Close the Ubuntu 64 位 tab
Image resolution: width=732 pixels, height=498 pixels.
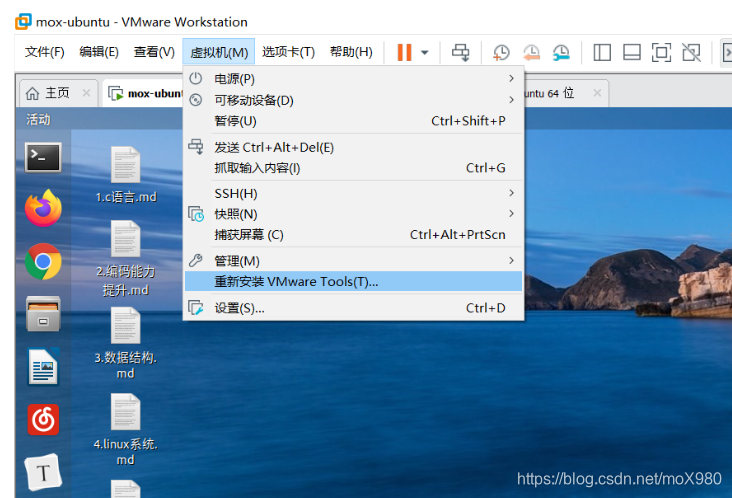597,93
